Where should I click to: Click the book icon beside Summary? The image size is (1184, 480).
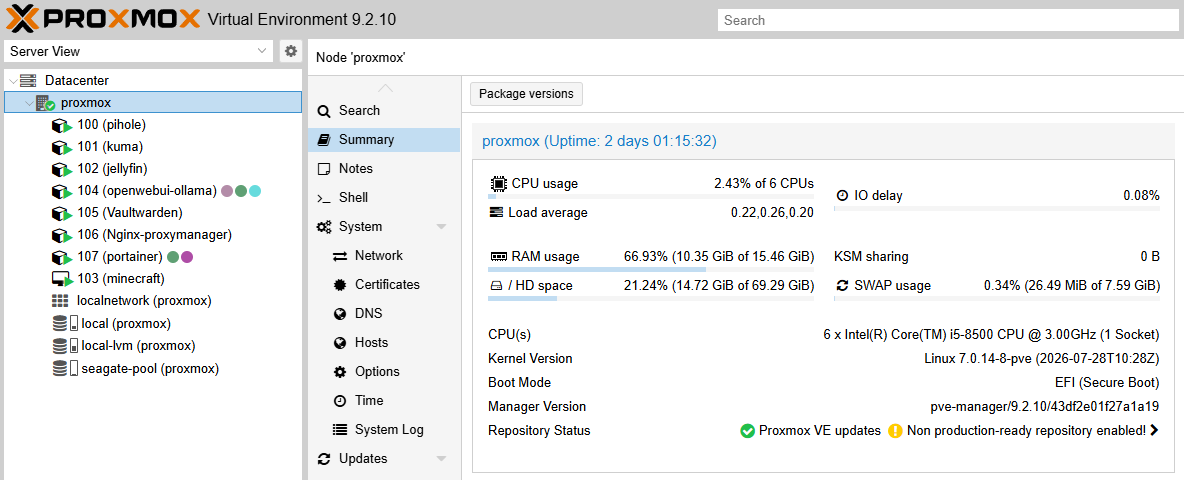(x=324, y=140)
